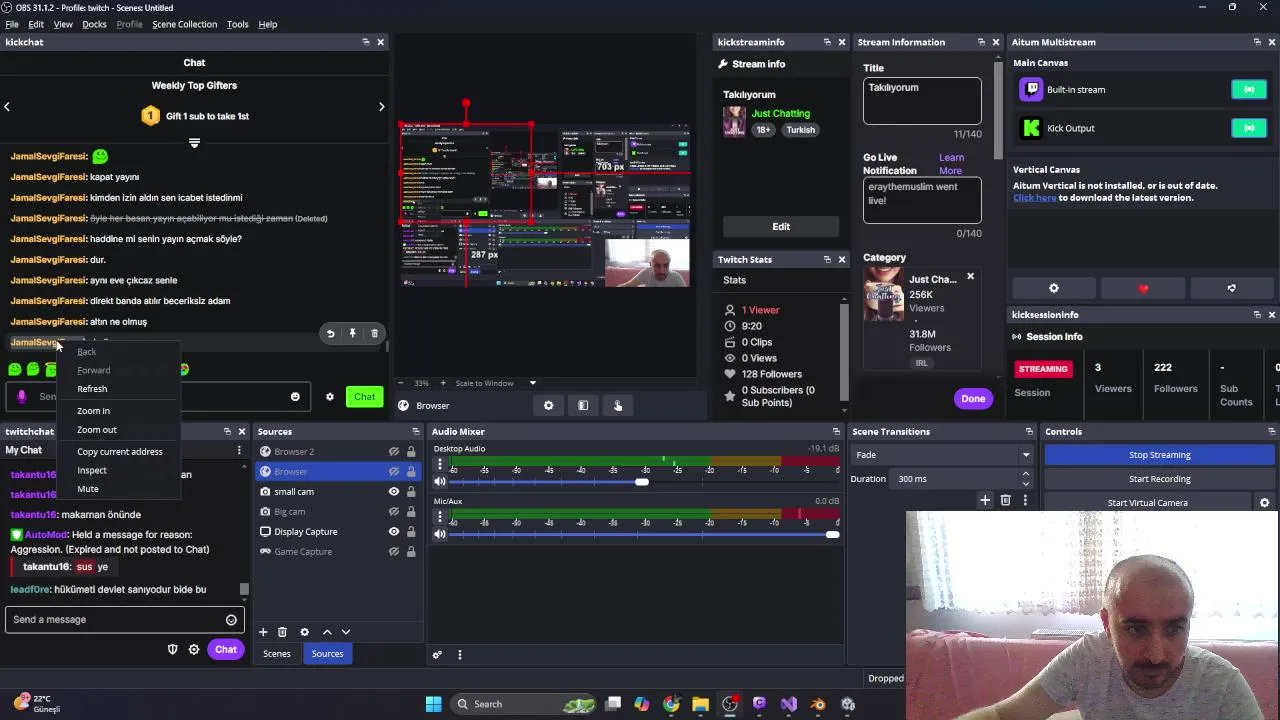The image size is (1280, 720).
Task: Click the Browser source properties gear button
Action: coord(548,405)
